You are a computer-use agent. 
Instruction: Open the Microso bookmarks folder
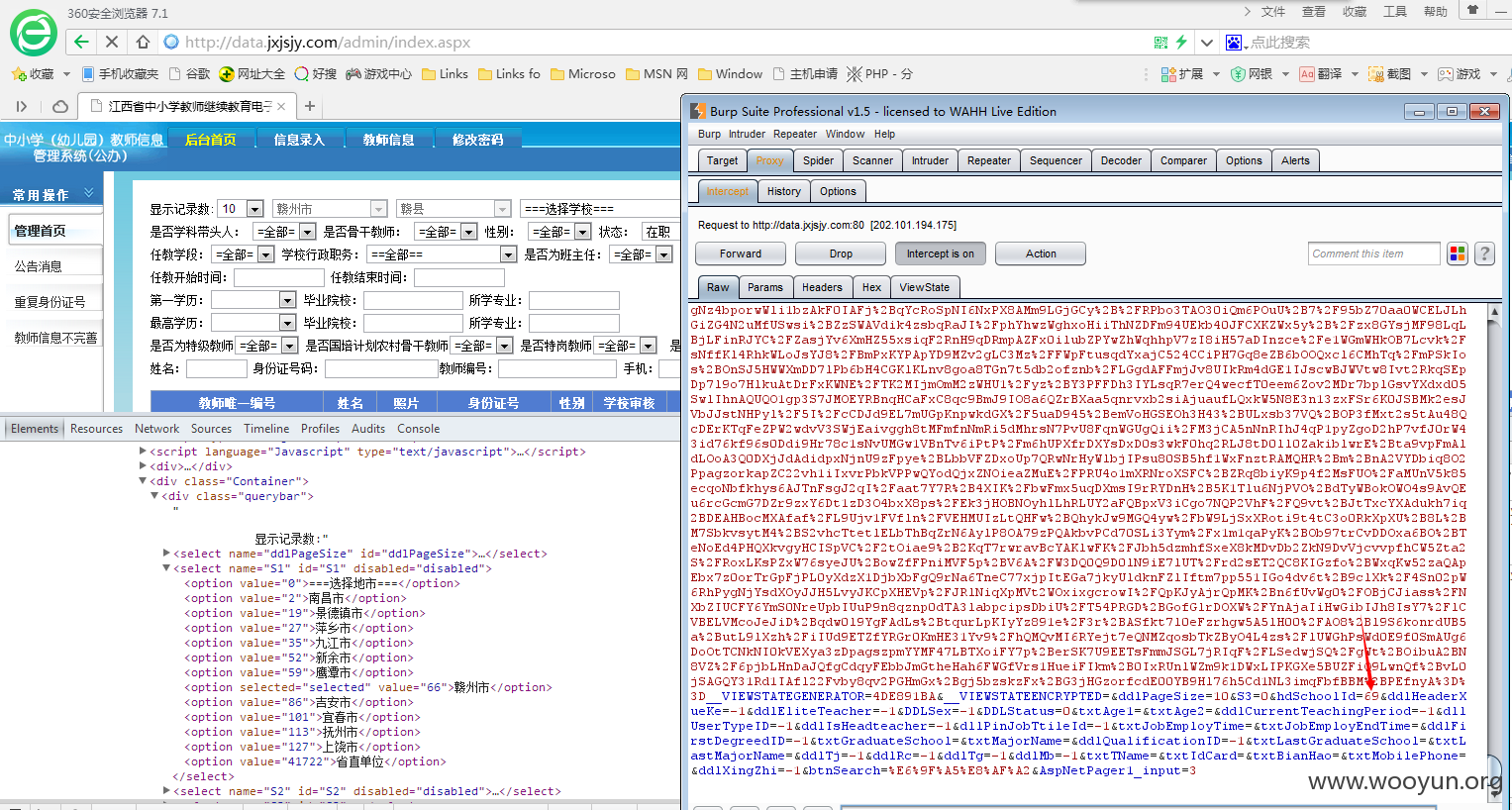tap(583, 74)
